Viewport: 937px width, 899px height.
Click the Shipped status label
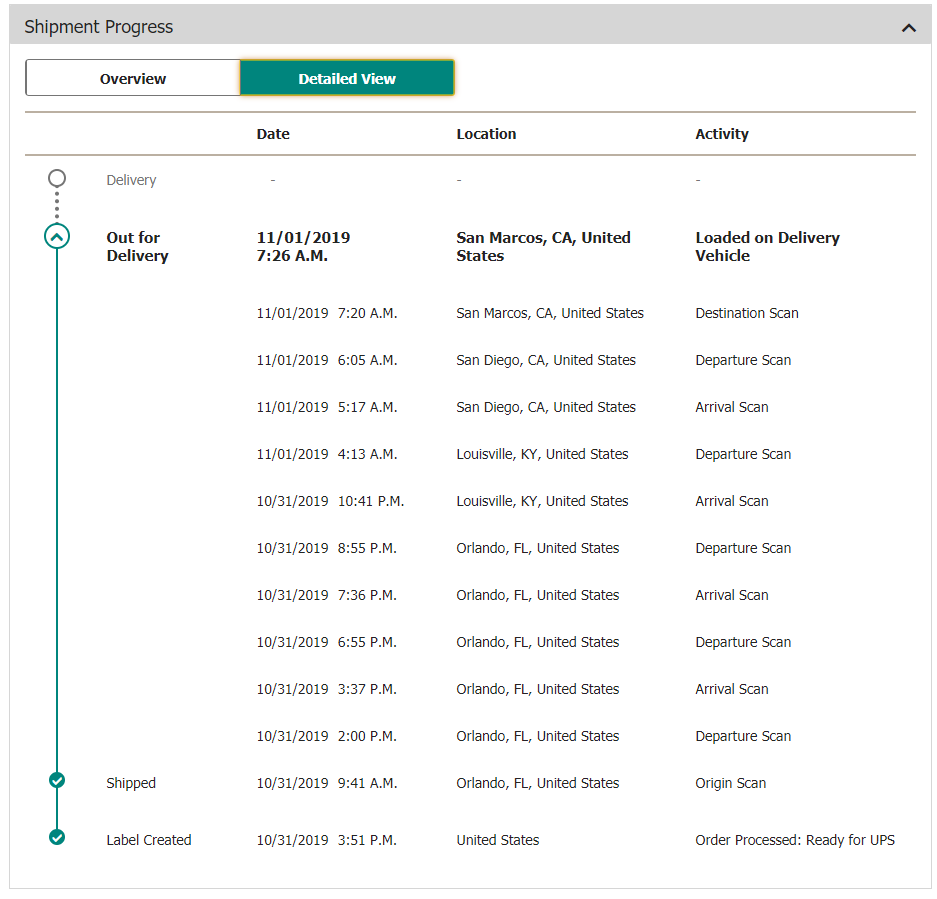pyautogui.click(x=131, y=783)
